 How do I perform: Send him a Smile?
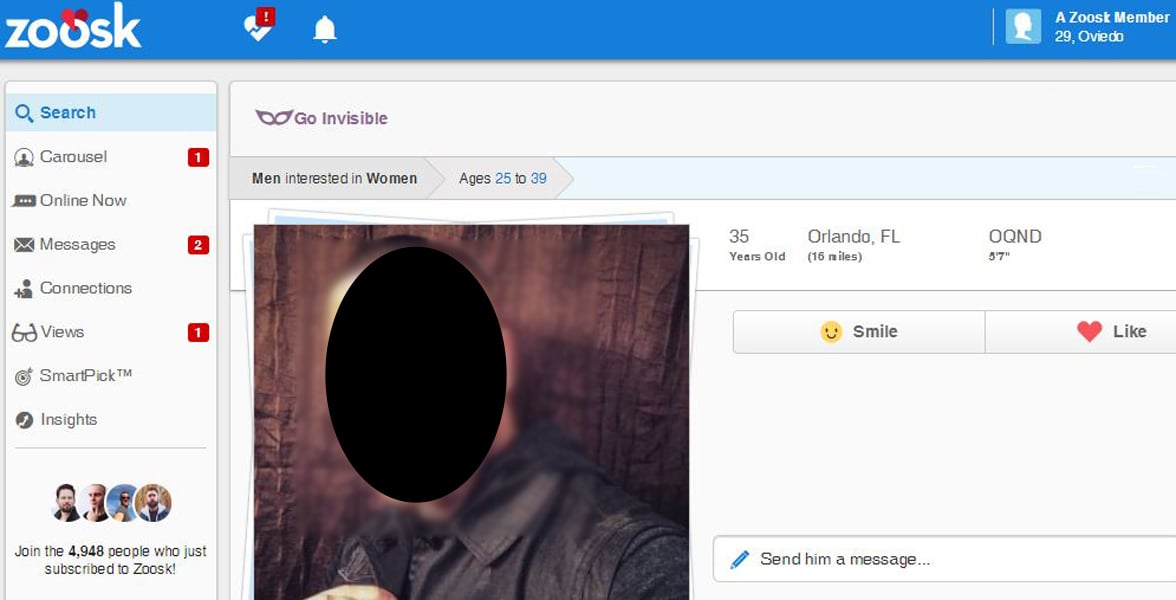[x=858, y=331]
